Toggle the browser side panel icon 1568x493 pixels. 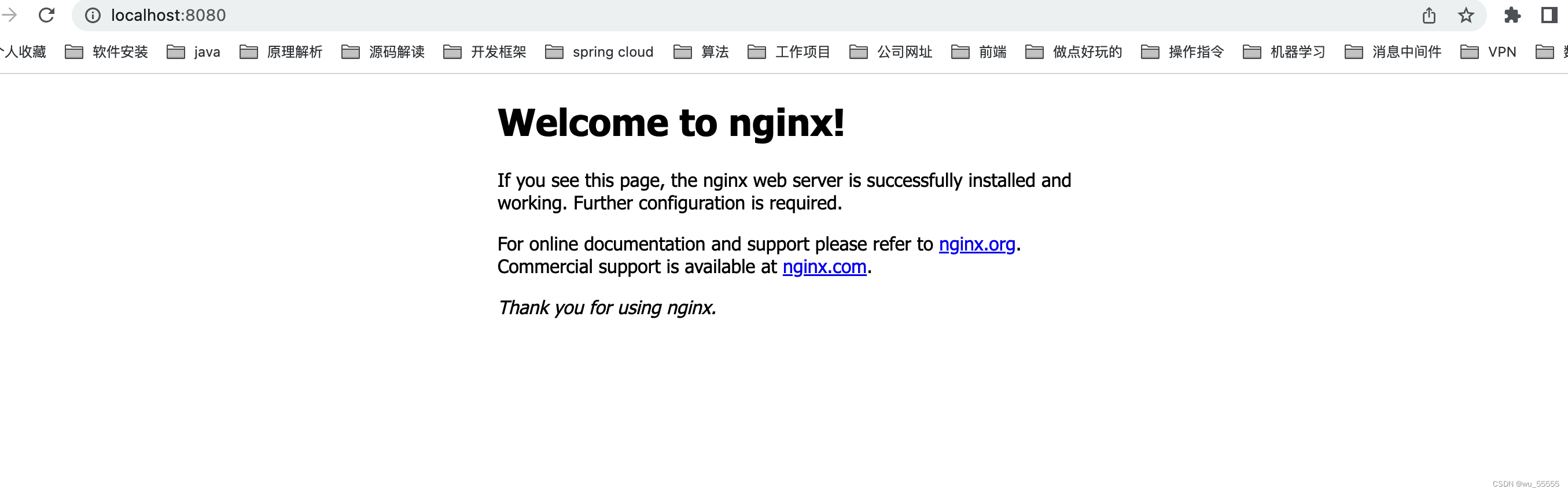click(x=1549, y=15)
